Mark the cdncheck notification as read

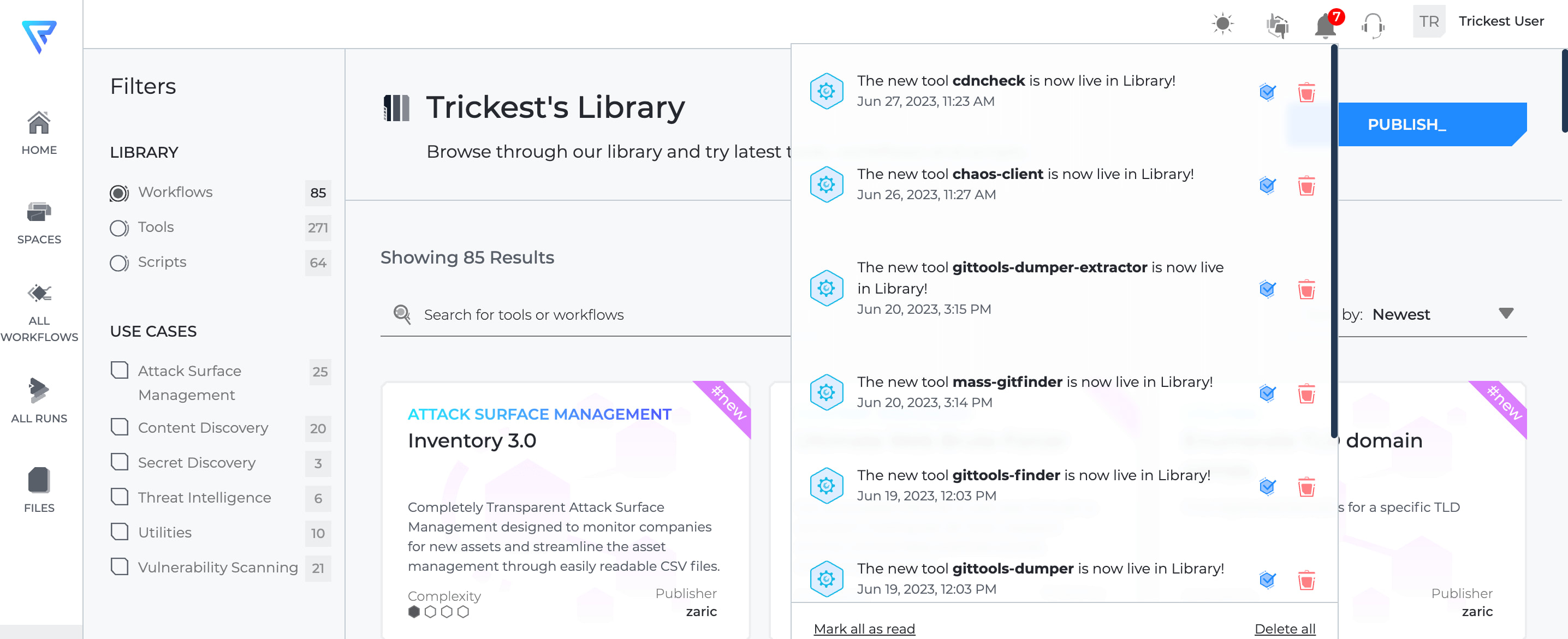pyautogui.click(x=1267, y=92)
